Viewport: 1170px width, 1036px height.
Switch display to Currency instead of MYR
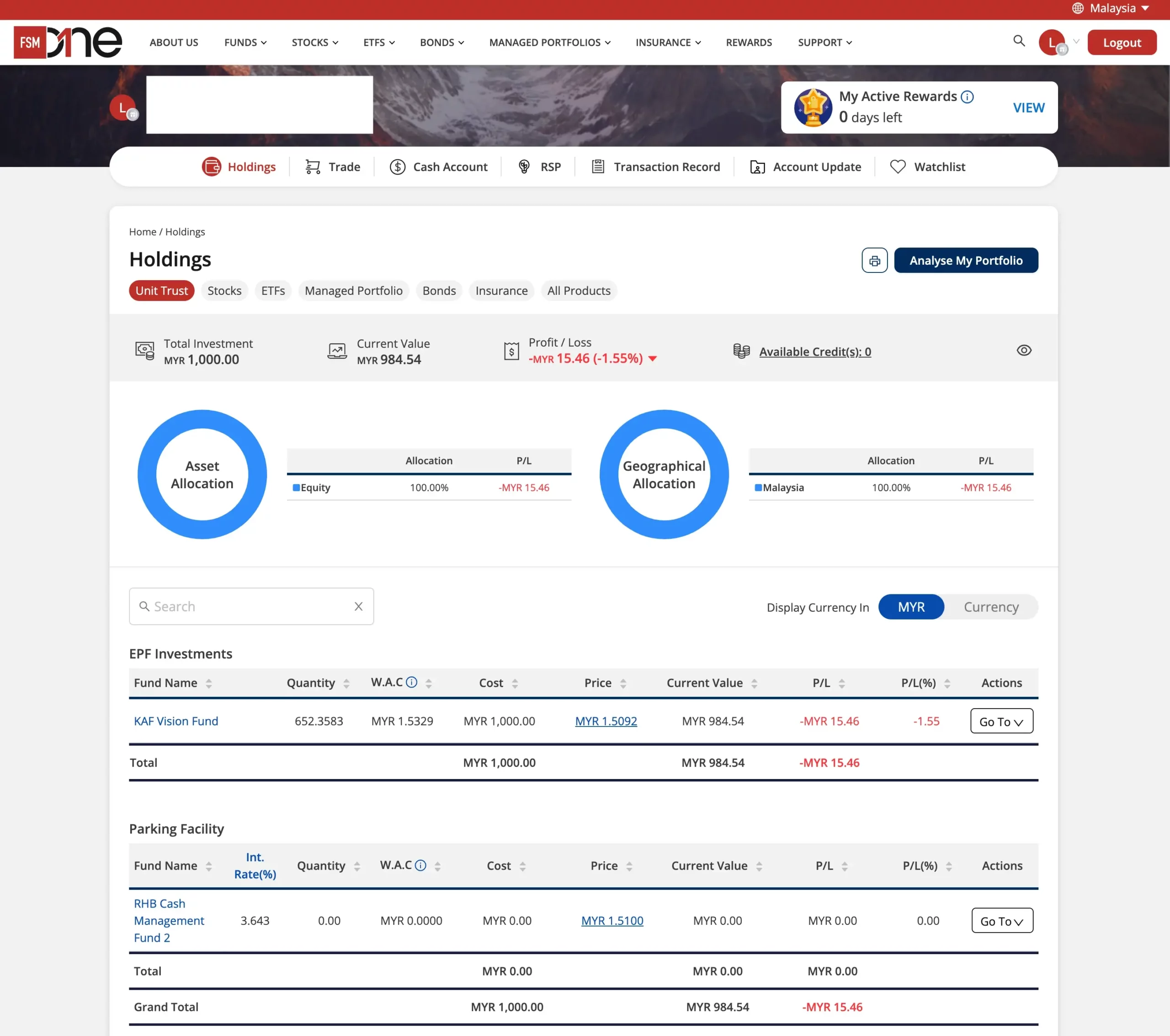pyautogui.click(x=991, y=607)
